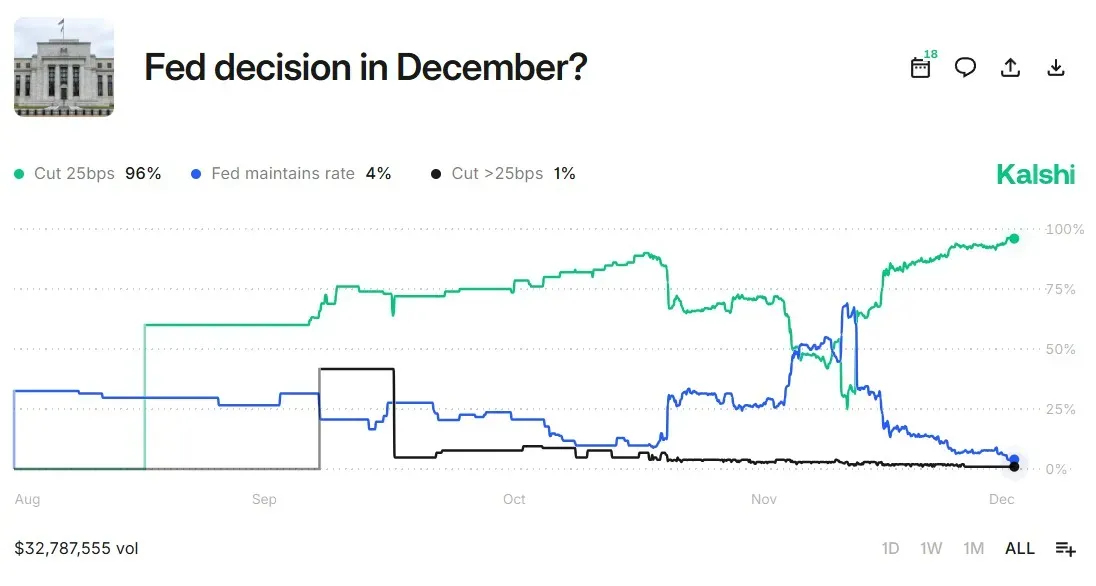Share this Fed decision market
Viewport: 1096px width, 586px height.
pyautogui.click(x=1010, y=67)
